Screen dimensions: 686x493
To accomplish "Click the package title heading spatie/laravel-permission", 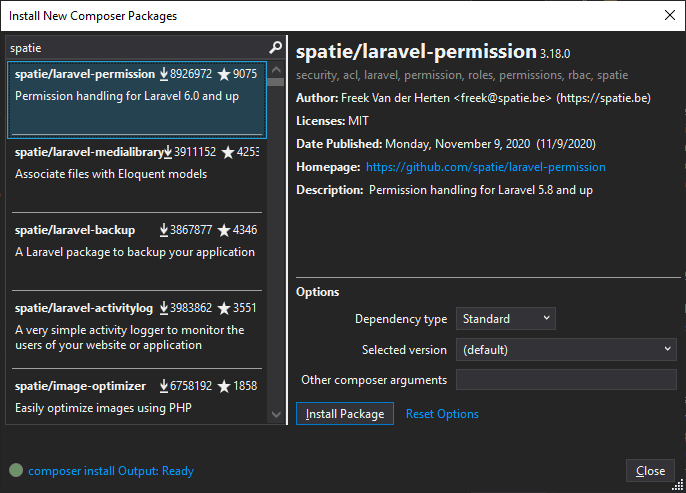I will 416,52.
